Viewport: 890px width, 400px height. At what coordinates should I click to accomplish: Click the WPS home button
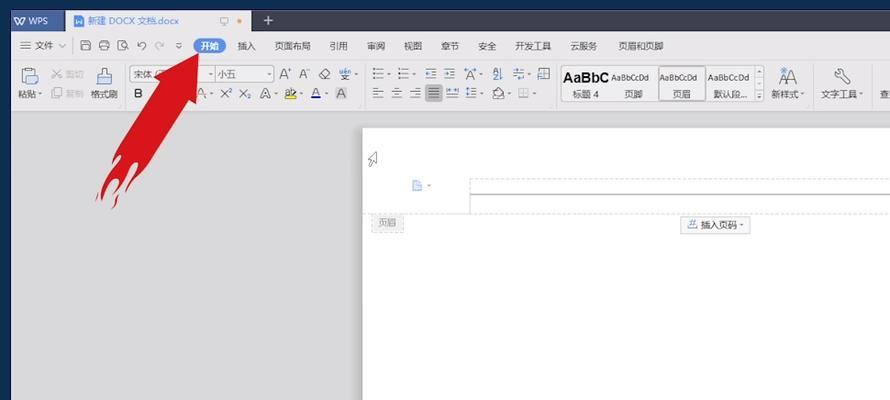(x=37, y=21)
